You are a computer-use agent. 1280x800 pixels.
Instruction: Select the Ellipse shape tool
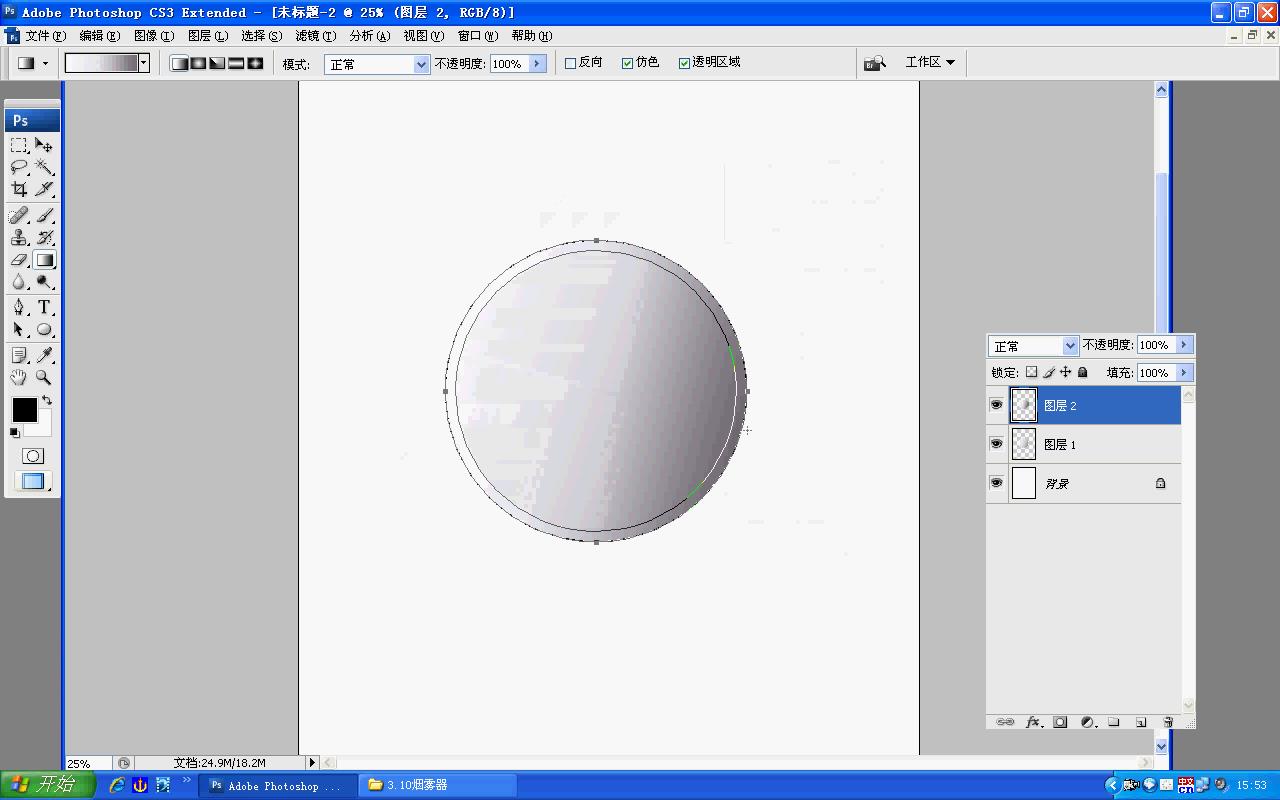[44, 329]
